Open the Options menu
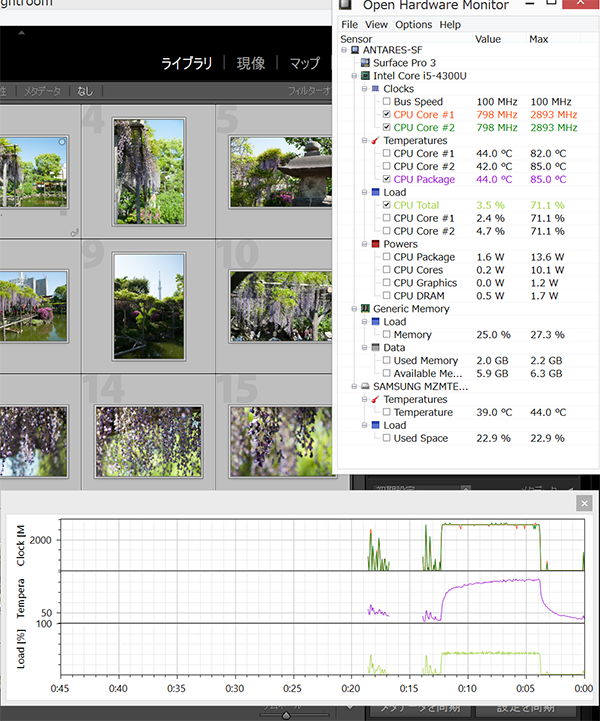Viewport: 600px width, 721px height. coord(413,24)
